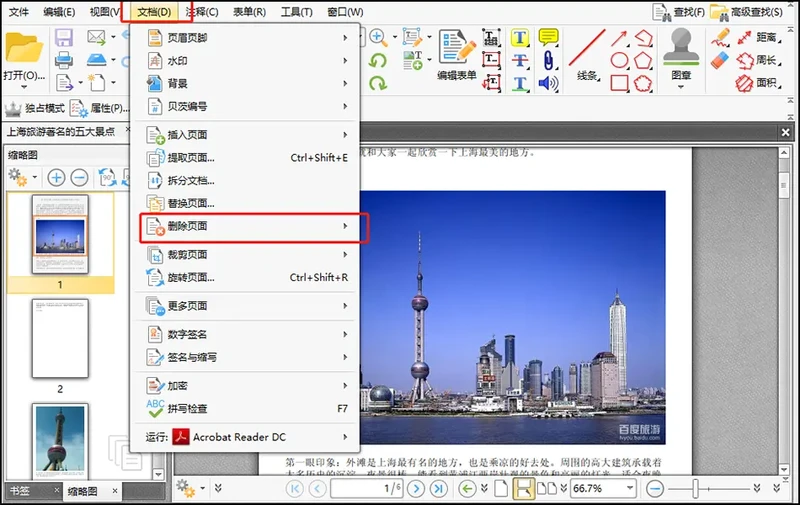The width and height of the screenshot is (800, 505).
Task: Click 提取页面... menu item
Action: pos(247,158)
